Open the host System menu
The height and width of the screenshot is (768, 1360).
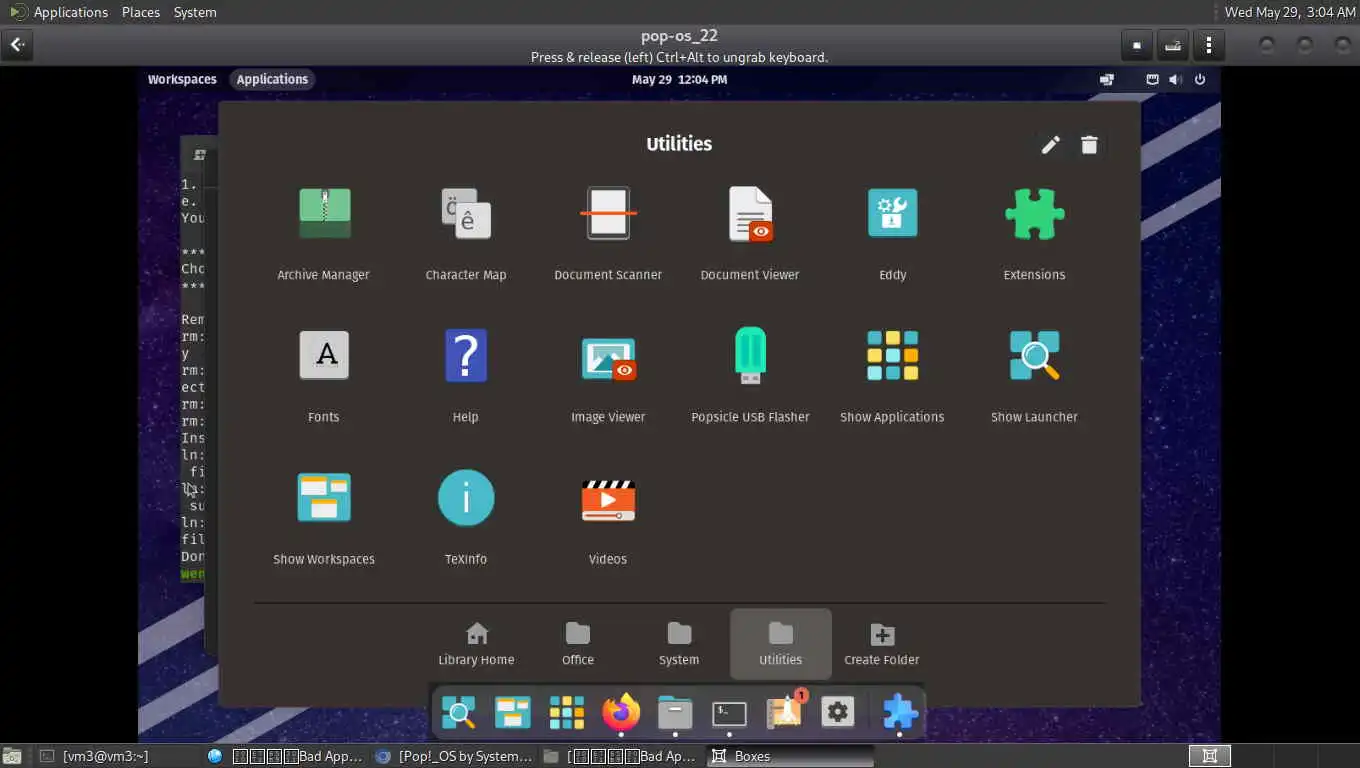(195, 12)
